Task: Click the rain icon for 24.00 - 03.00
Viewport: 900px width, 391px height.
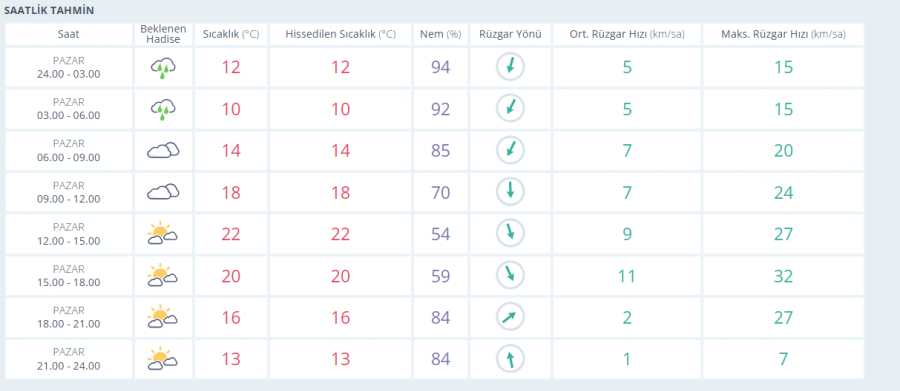Action: tap(163, 68)
